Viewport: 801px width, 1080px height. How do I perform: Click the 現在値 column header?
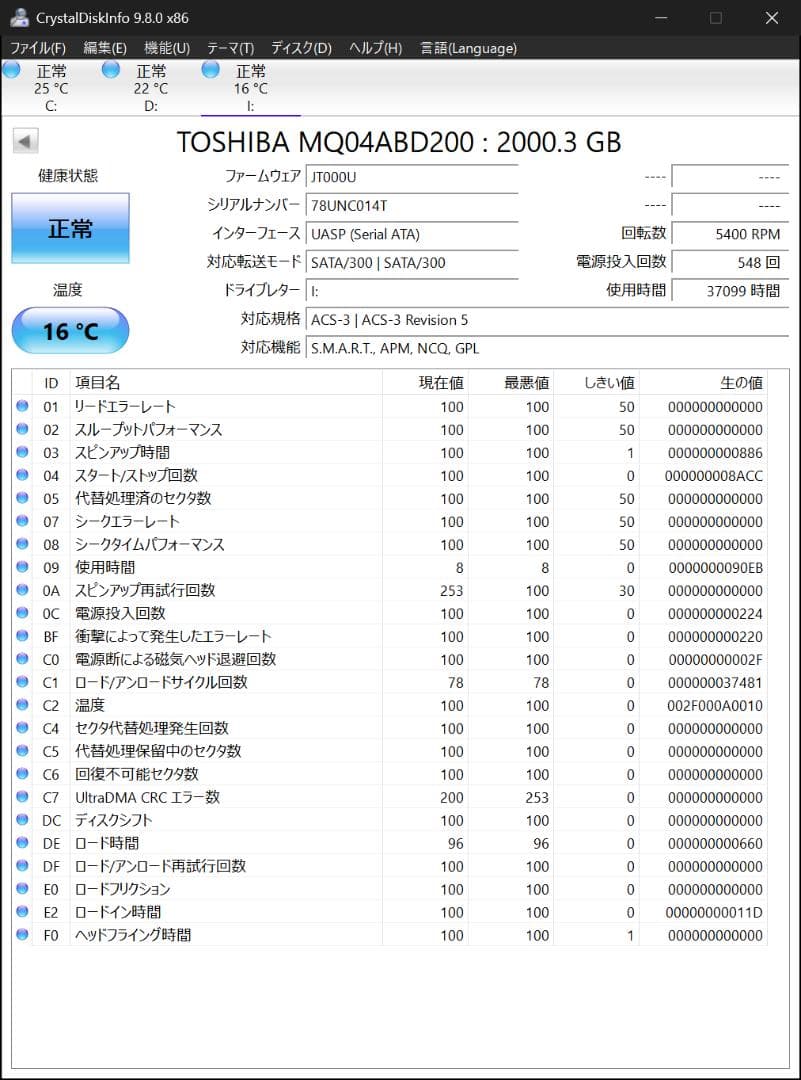426,382
